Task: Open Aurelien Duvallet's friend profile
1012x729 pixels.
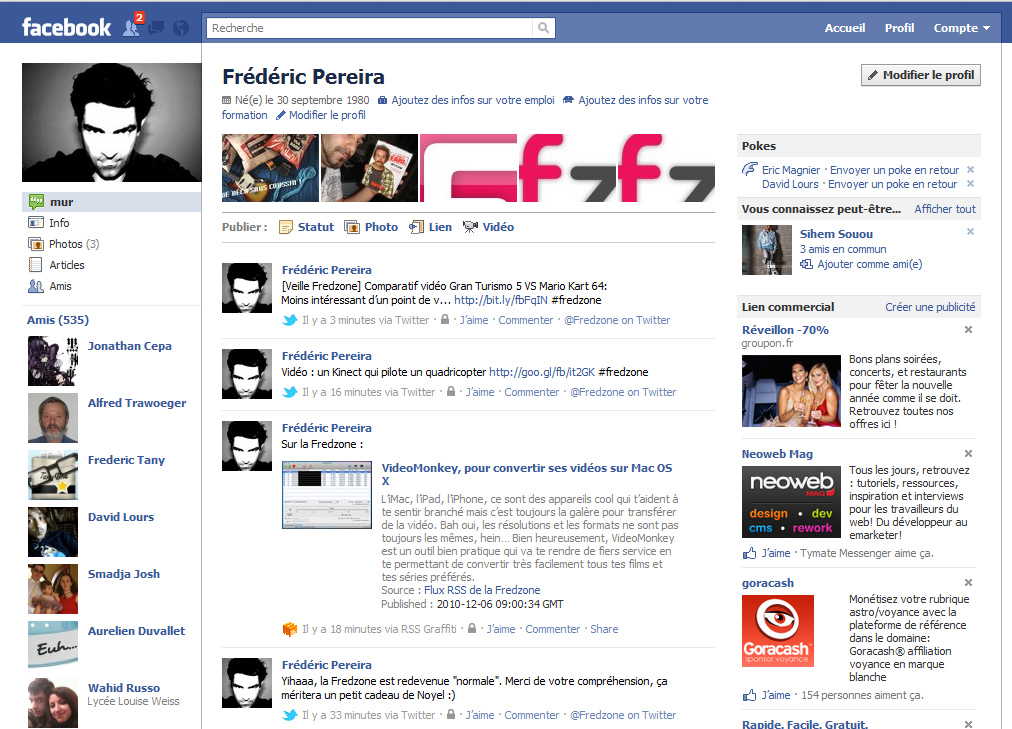Action: click(x=136, y=630)
